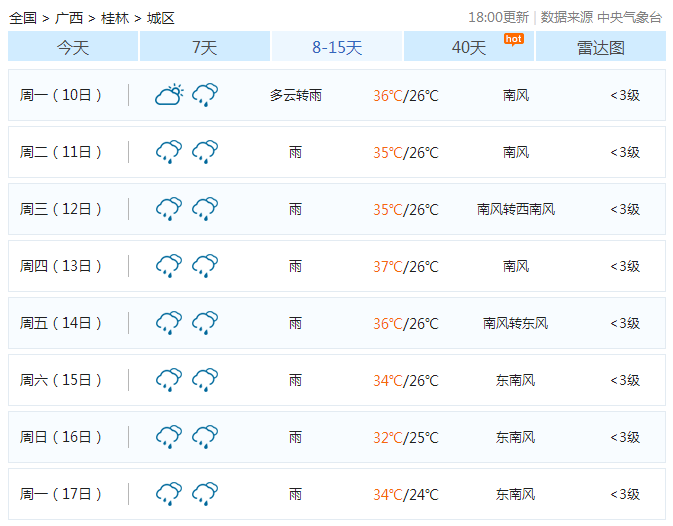This screenshot has width=673, height=526.
Task: Click the 36℃/26℃ temperature for 周一 10日
Action: point(406,96)
